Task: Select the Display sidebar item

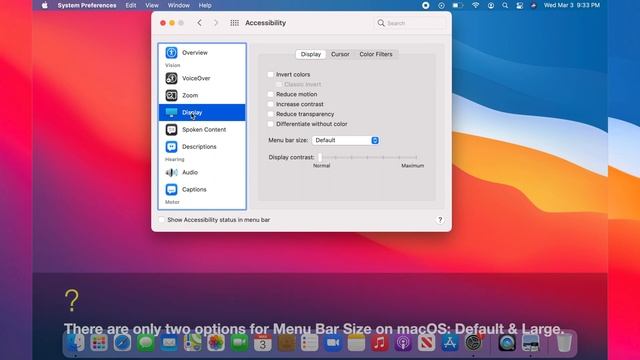Action: click(202, 112)
